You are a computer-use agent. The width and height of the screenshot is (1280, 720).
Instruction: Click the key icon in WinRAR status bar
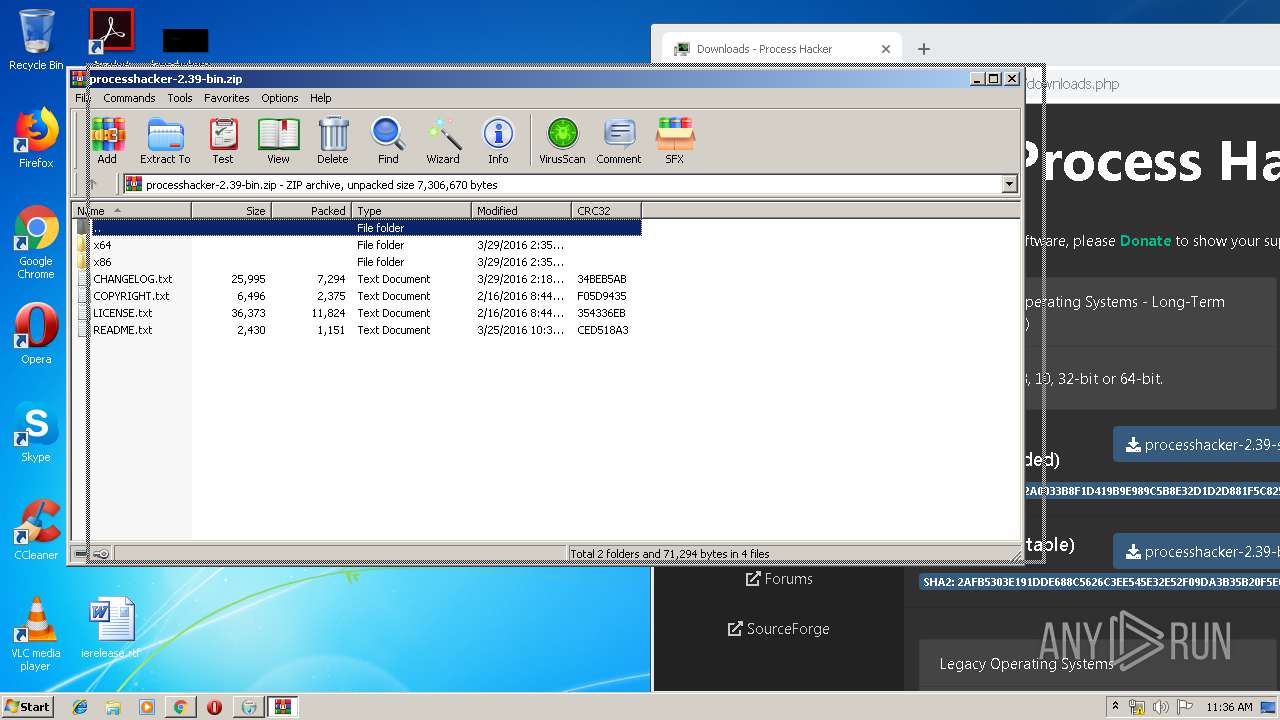pos(100,553)
